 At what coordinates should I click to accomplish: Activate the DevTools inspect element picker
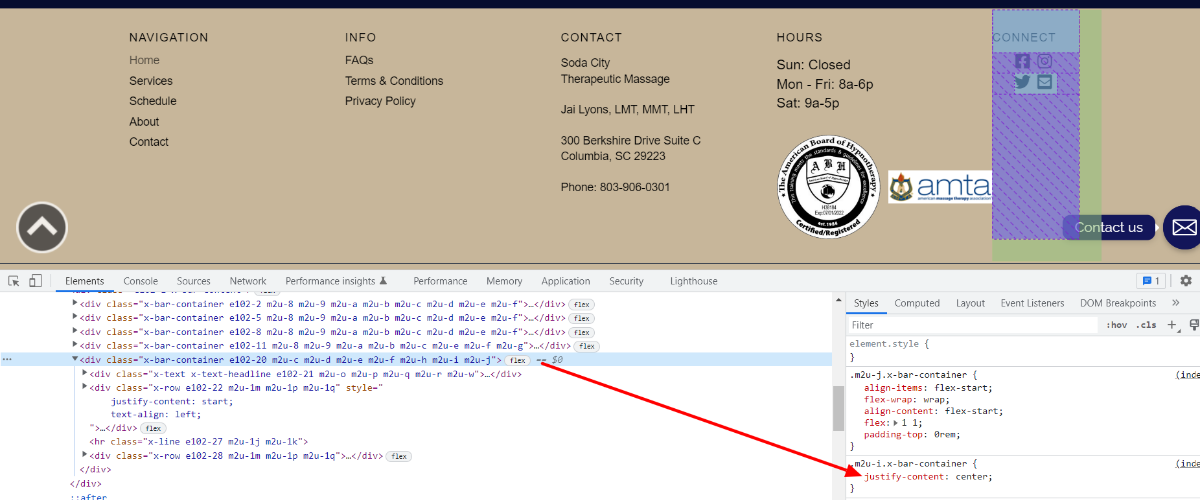coord(13,281)
